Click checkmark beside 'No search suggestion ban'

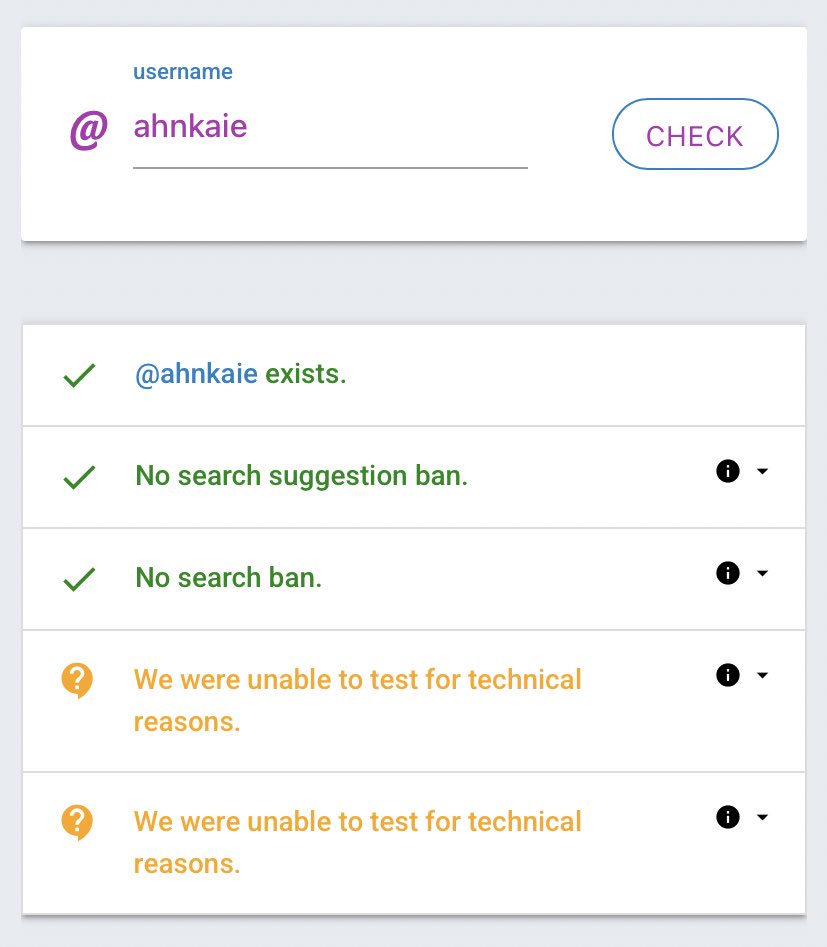click(x=79, y=477)
